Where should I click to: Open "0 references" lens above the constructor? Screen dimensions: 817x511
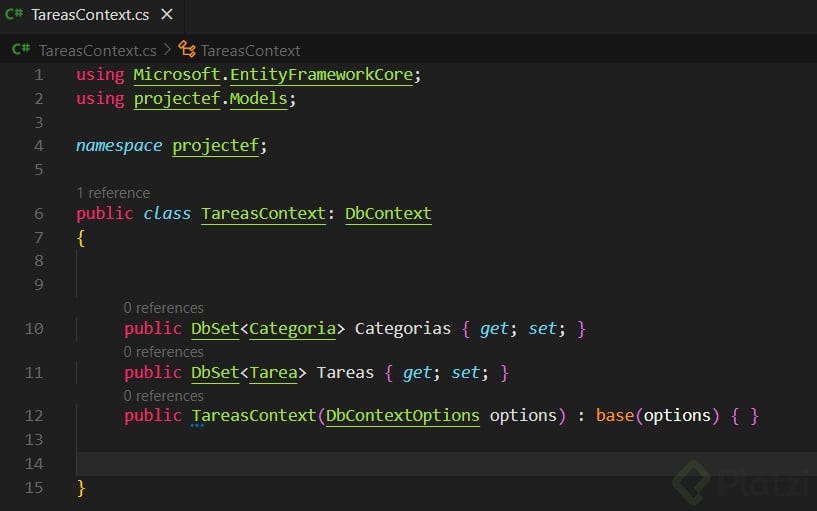163,396
